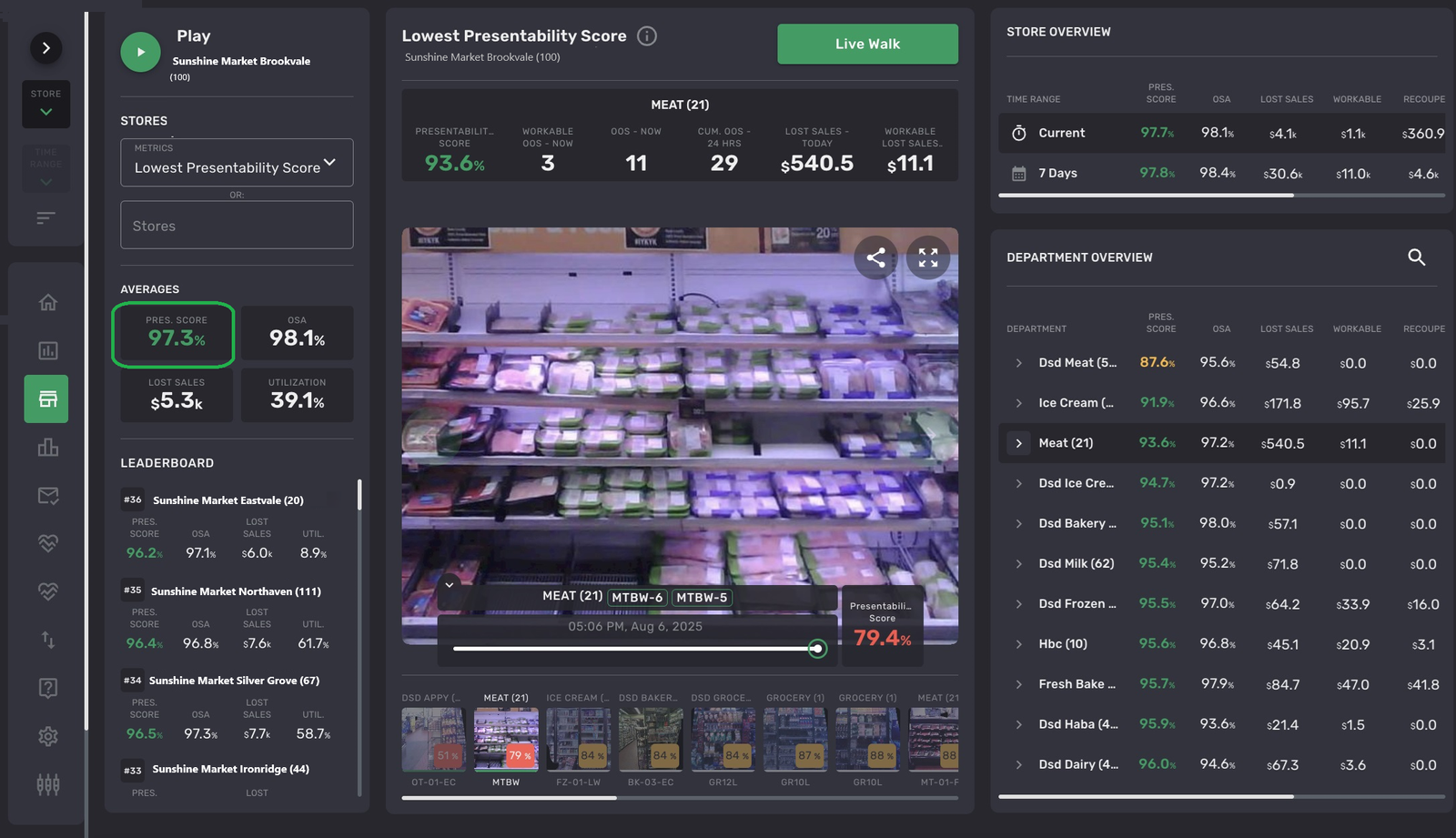
Task: Expand the sidebar with arrow button
Action: point(45,48)
